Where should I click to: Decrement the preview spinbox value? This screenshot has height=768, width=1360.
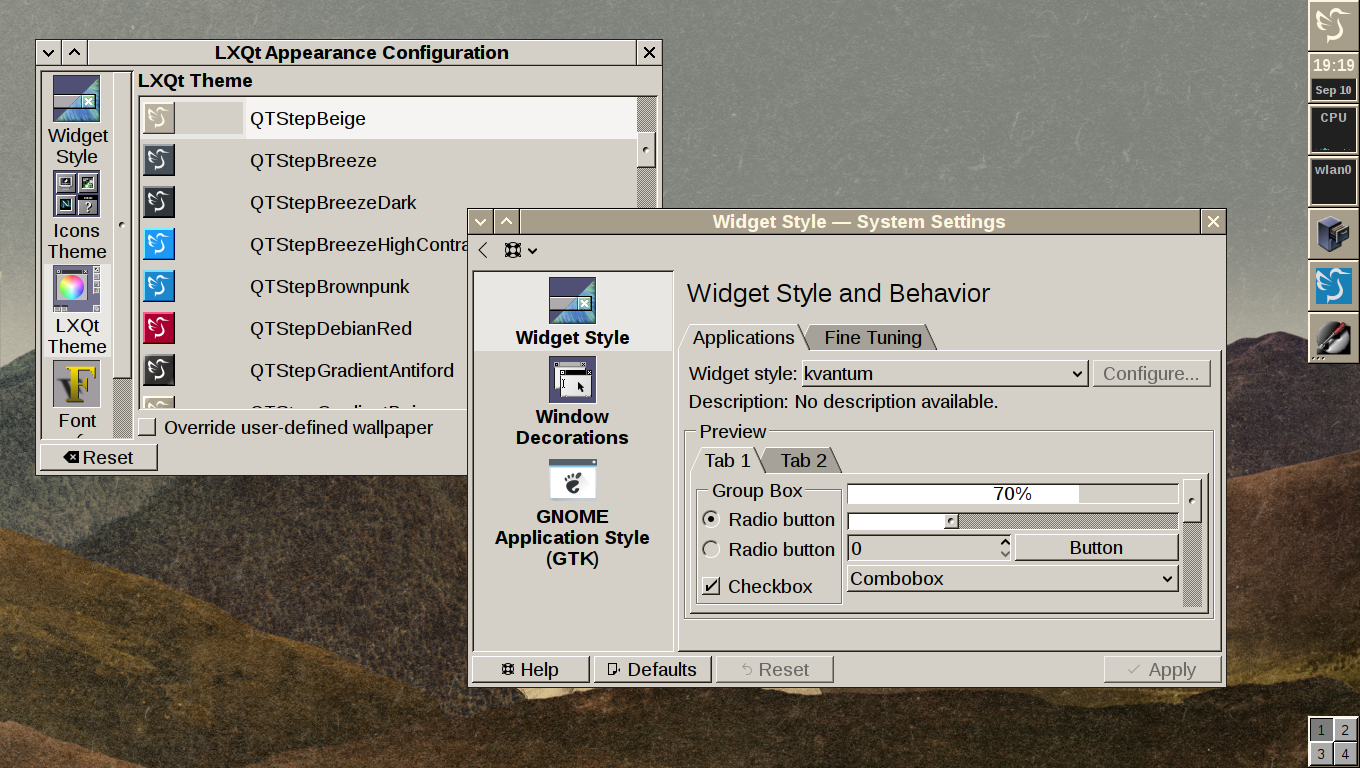[1004, 553]
